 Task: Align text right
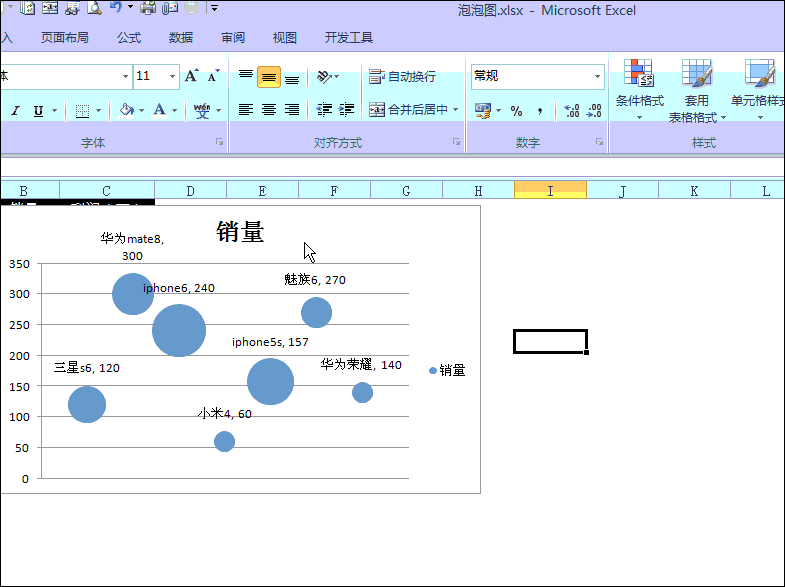[292, 110]
